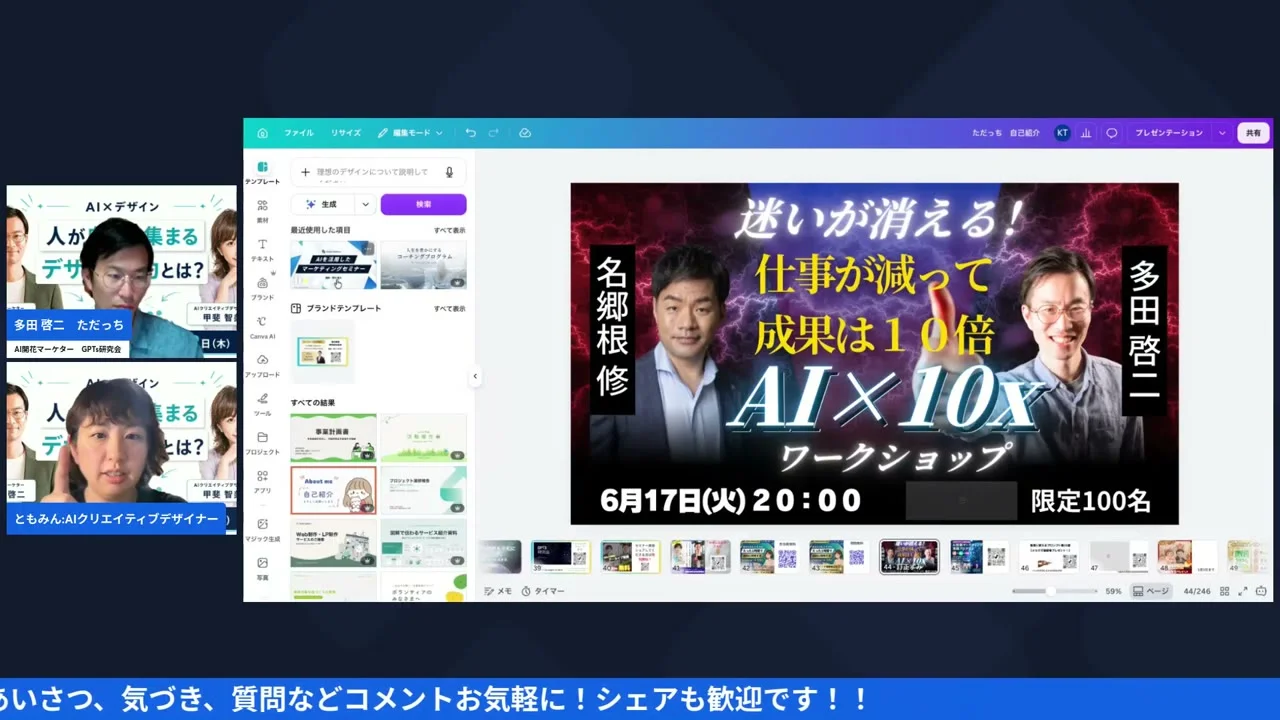Open the リサイズ menu

(346, 133)
